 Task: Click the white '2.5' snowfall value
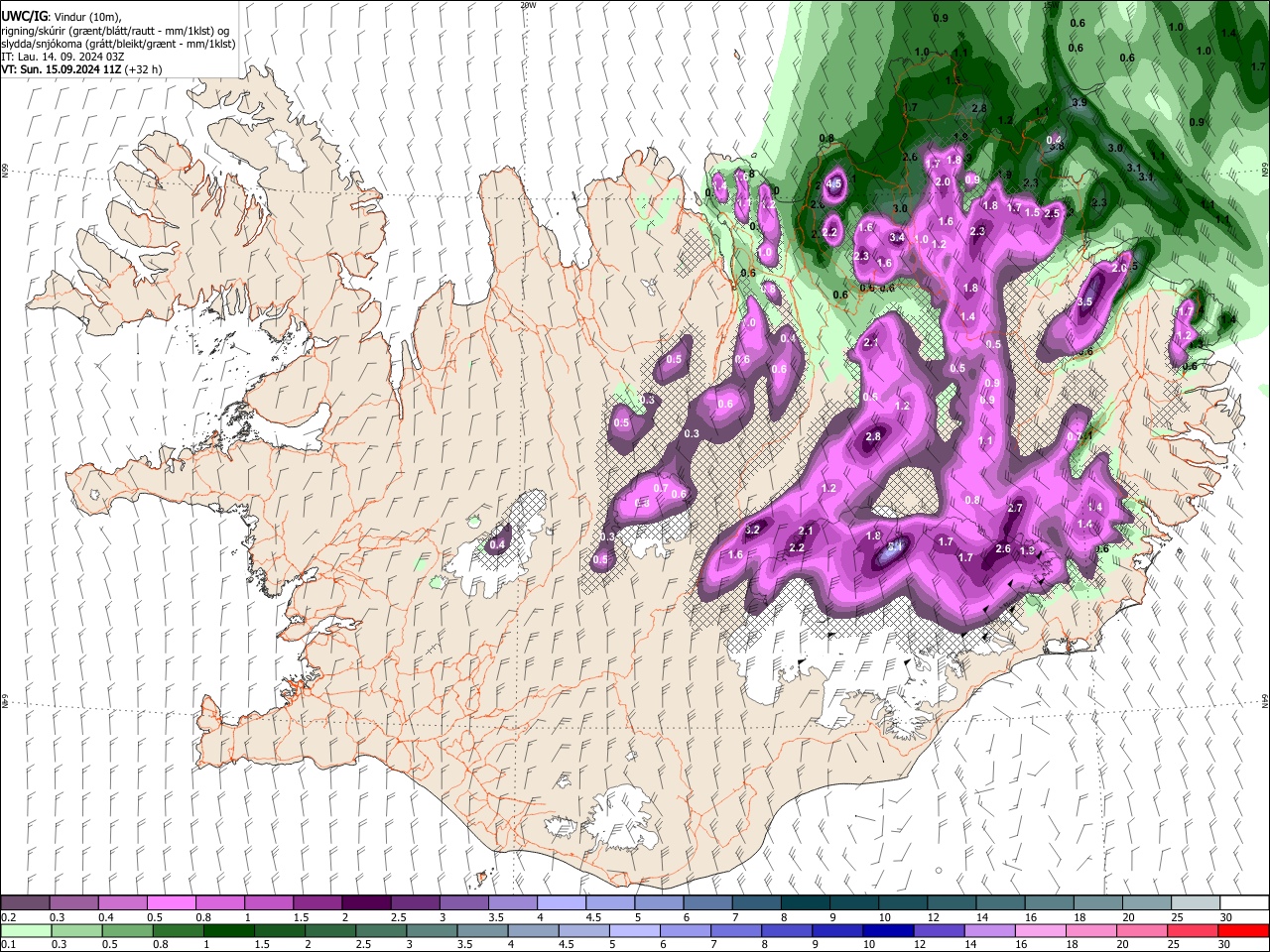click(1053, 212)
